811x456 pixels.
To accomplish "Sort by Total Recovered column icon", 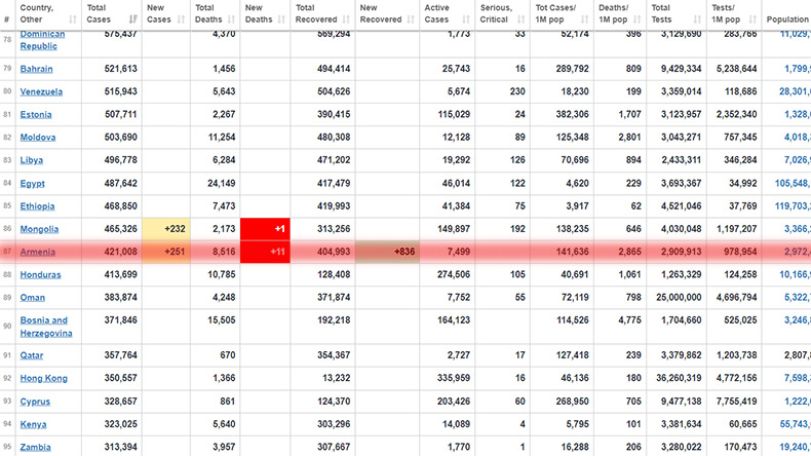I will coord(346,20).
